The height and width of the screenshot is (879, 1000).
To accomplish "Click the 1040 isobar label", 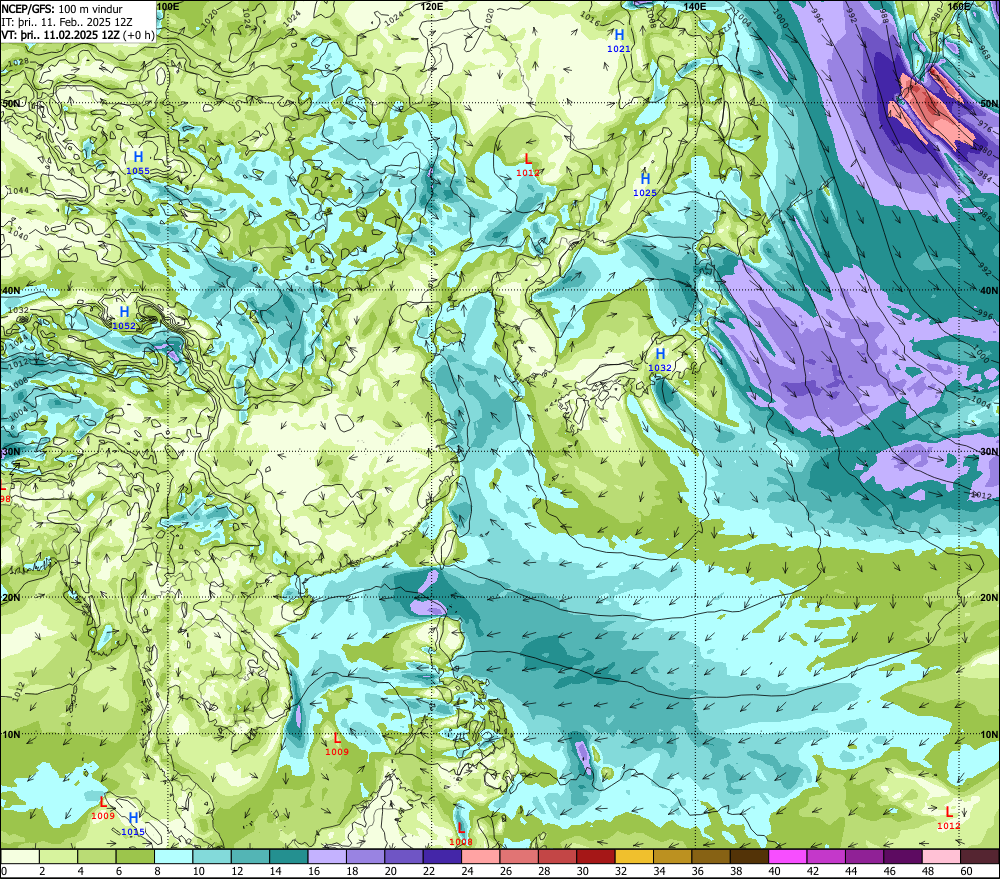I will 18,236.
